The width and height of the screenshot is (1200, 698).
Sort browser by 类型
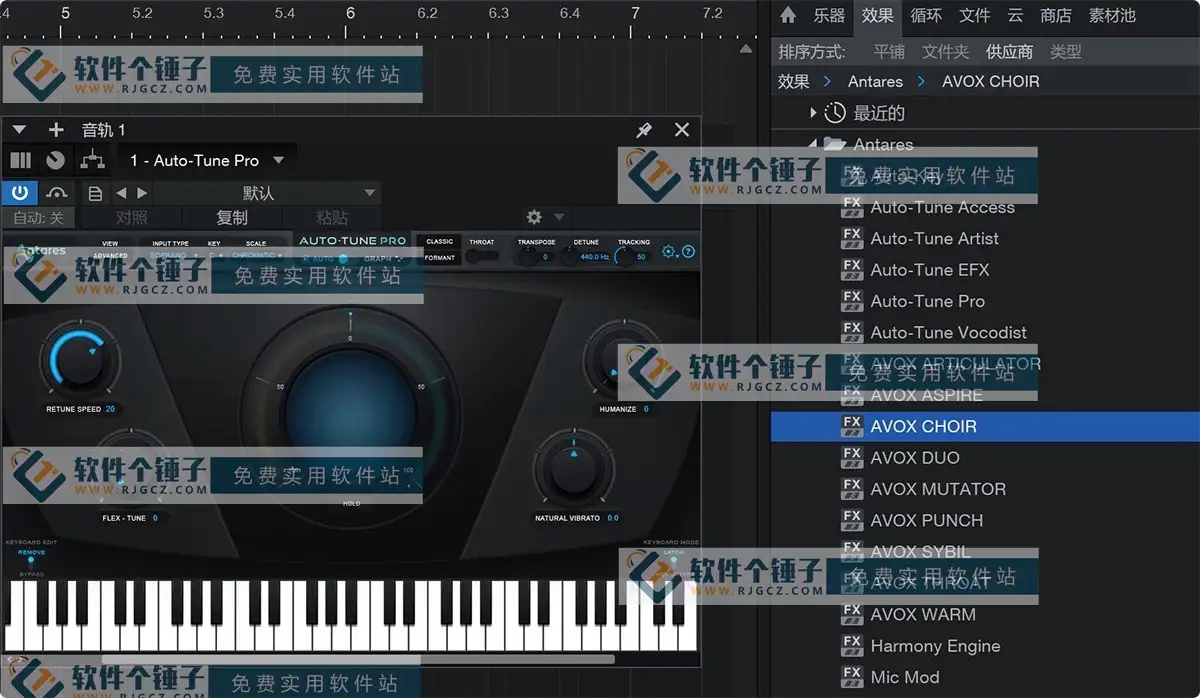(1066, 52)
